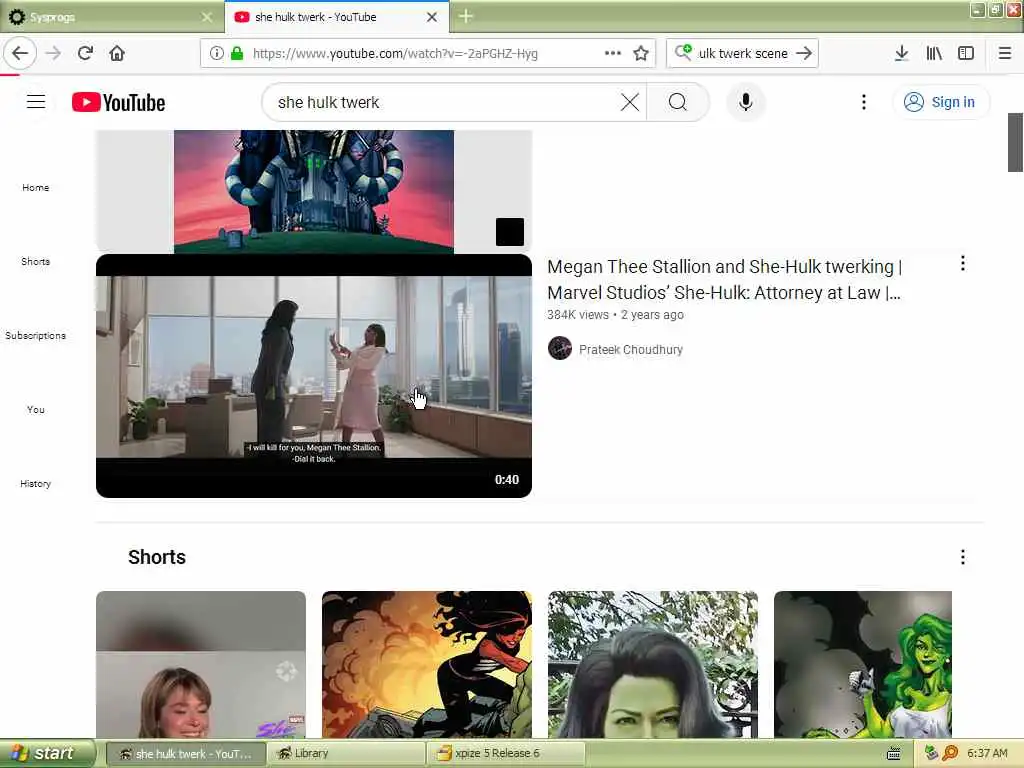The width and height of the screenshot is (1024, 768).
Task: Open the Downloads toolbar button
Action: (x=901, y=53)
